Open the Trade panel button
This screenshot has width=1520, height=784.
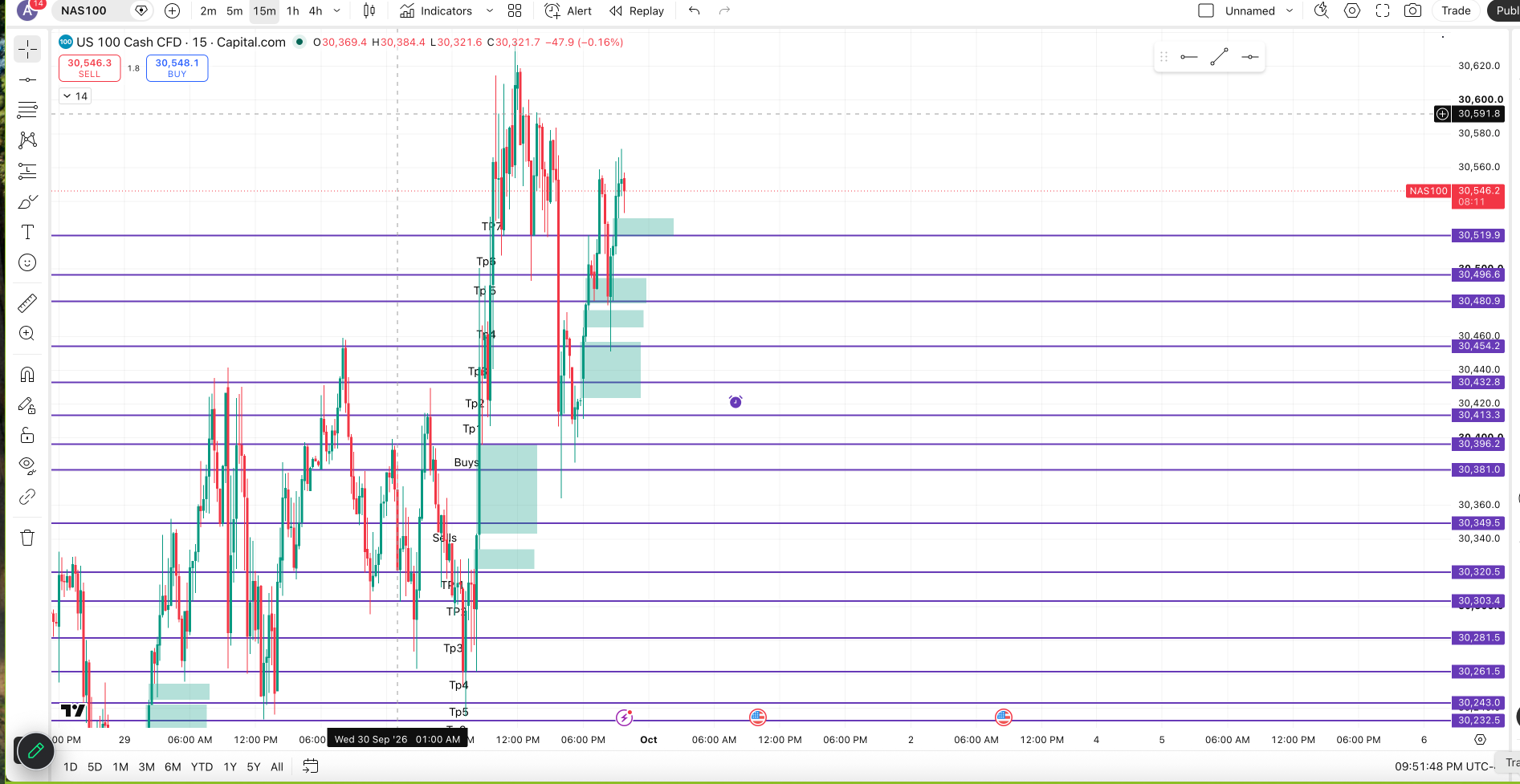click(x=1456, y=10)
